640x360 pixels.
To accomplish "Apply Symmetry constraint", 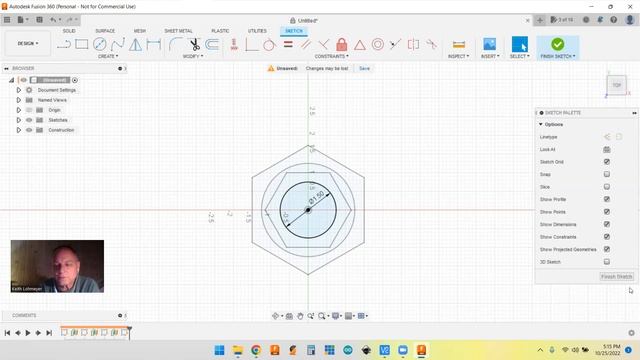I will click(413, 44).
